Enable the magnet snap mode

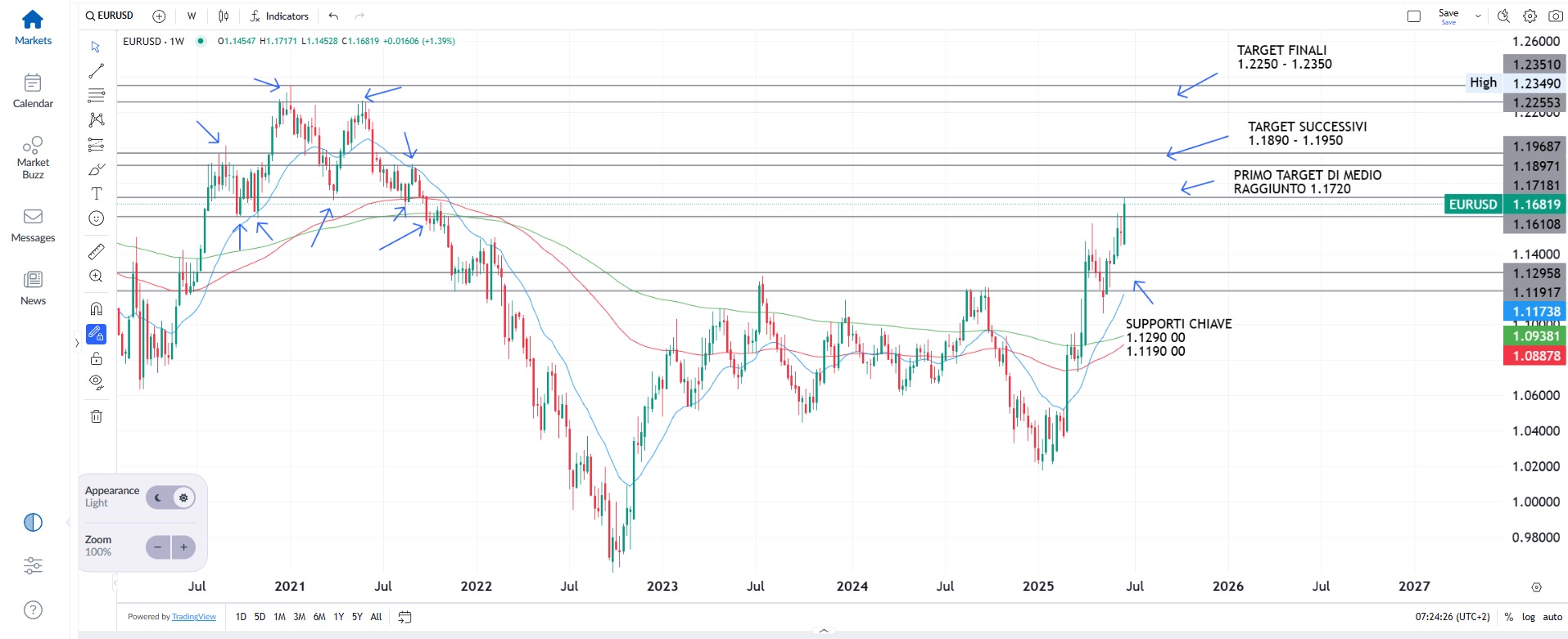tap(96, 308)
